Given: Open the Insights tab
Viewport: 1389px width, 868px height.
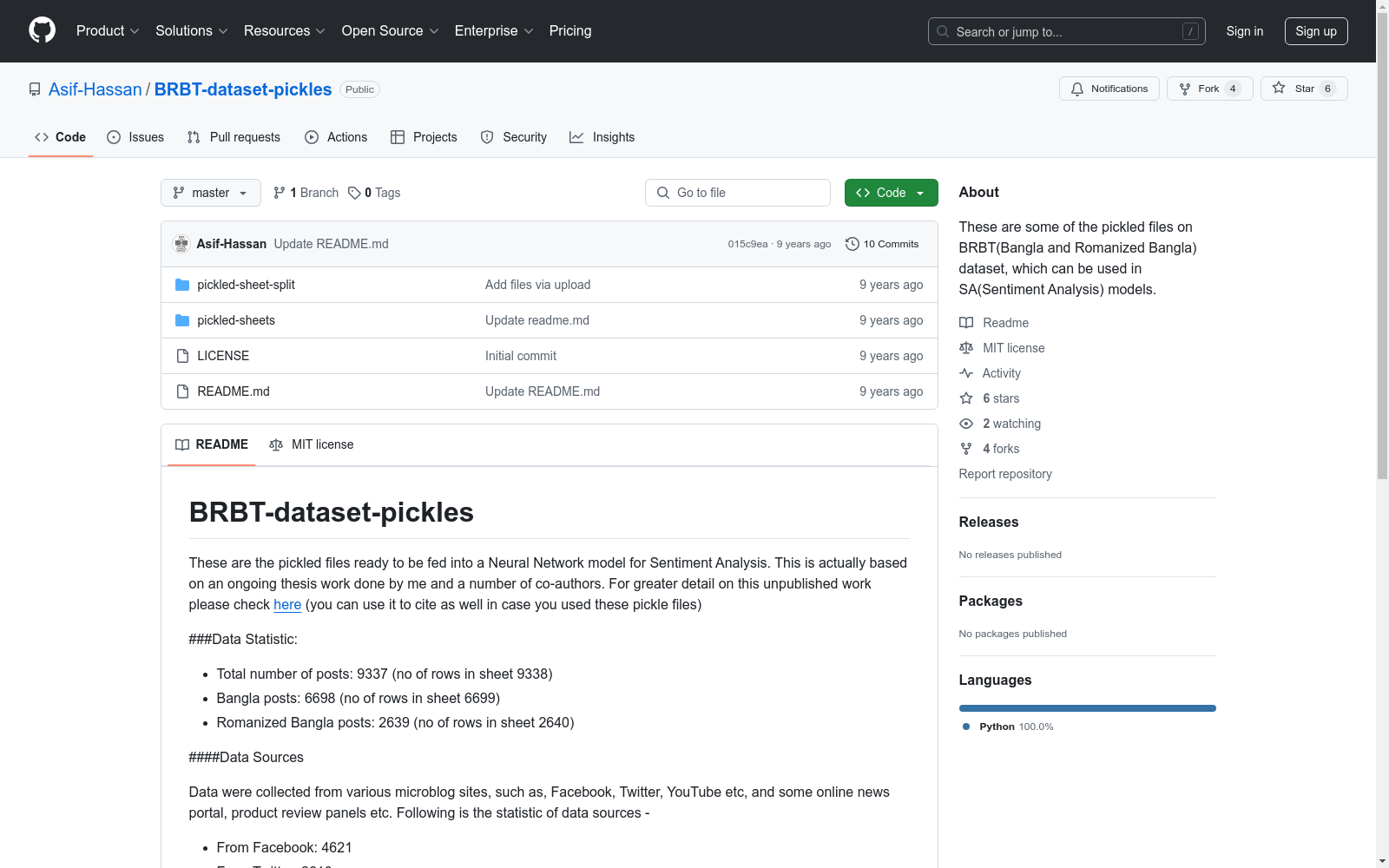Looking at the screenshot, I should [x=602, y=137].
